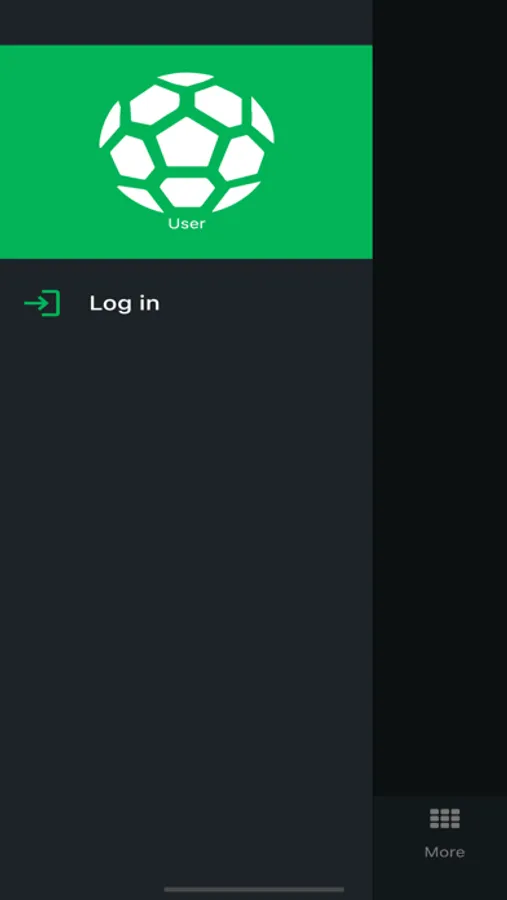Tap the top edge of soccer ball logo
This screenshot has width=507, height=900.
point(185,79)
